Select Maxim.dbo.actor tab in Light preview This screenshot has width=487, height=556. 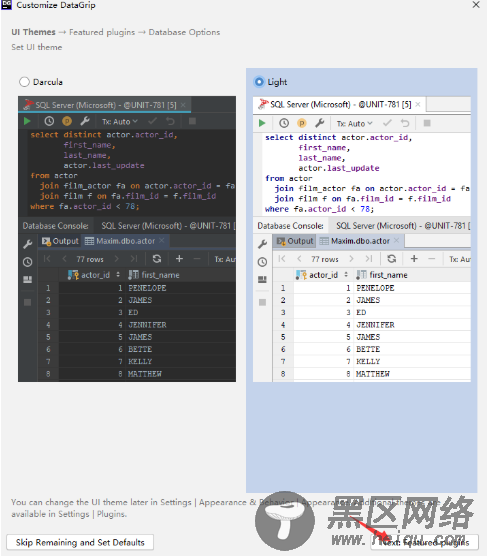360,241
